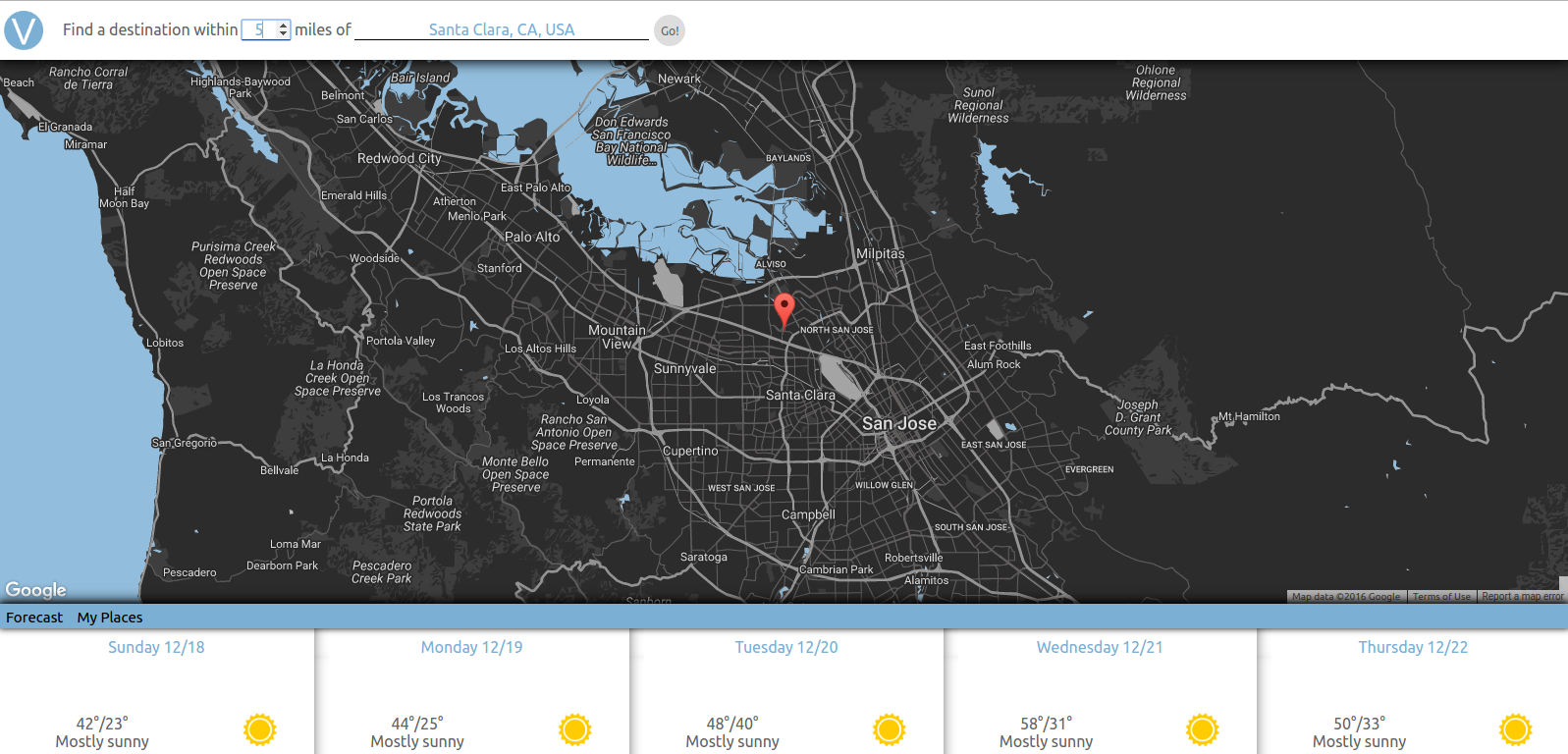The width and height of the screenshot is (1568, 754).
Task: Select the Wednesday 12/21 forecast heading
Action: coord(1100,647)
